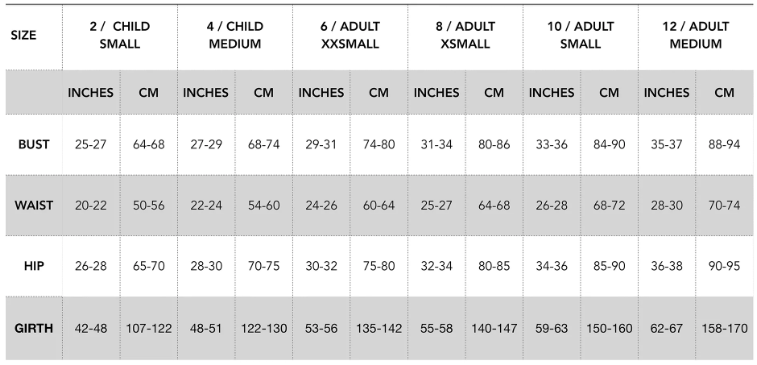Select waist value 26-28 inches
The height and width of the screenshot is (365, 757).
click(x=551, y=205)
